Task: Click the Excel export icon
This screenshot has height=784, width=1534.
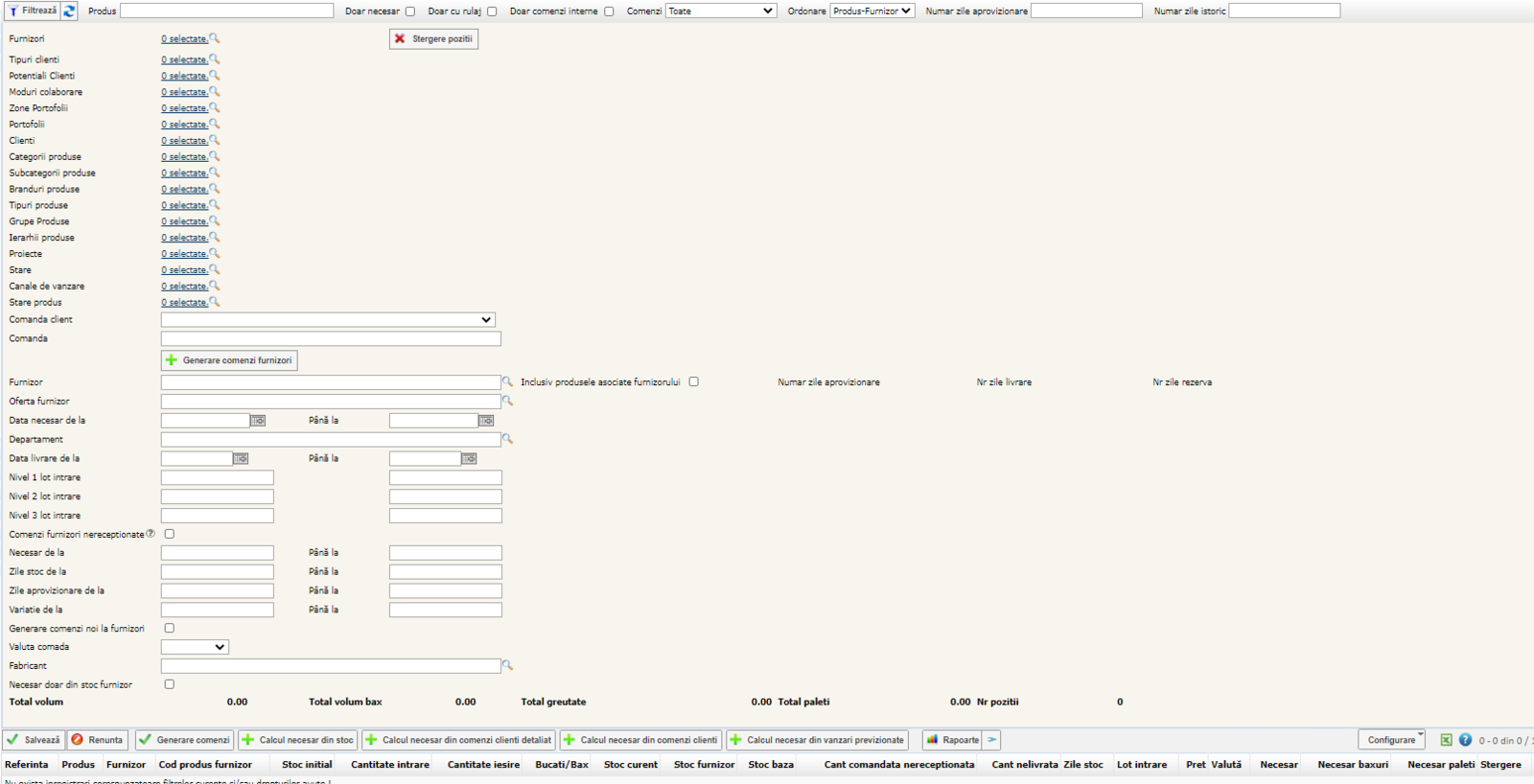Action: 1446,740
